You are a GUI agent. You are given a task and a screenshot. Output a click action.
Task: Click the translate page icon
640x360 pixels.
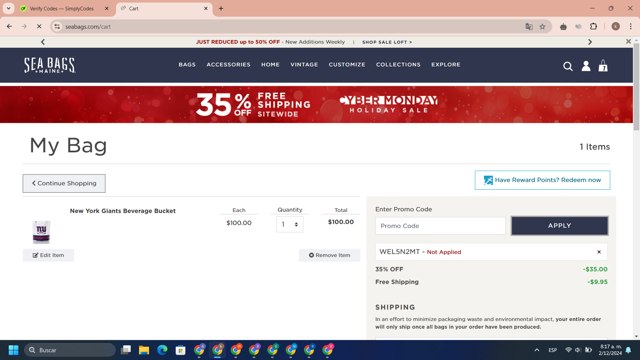click(529, 27)
